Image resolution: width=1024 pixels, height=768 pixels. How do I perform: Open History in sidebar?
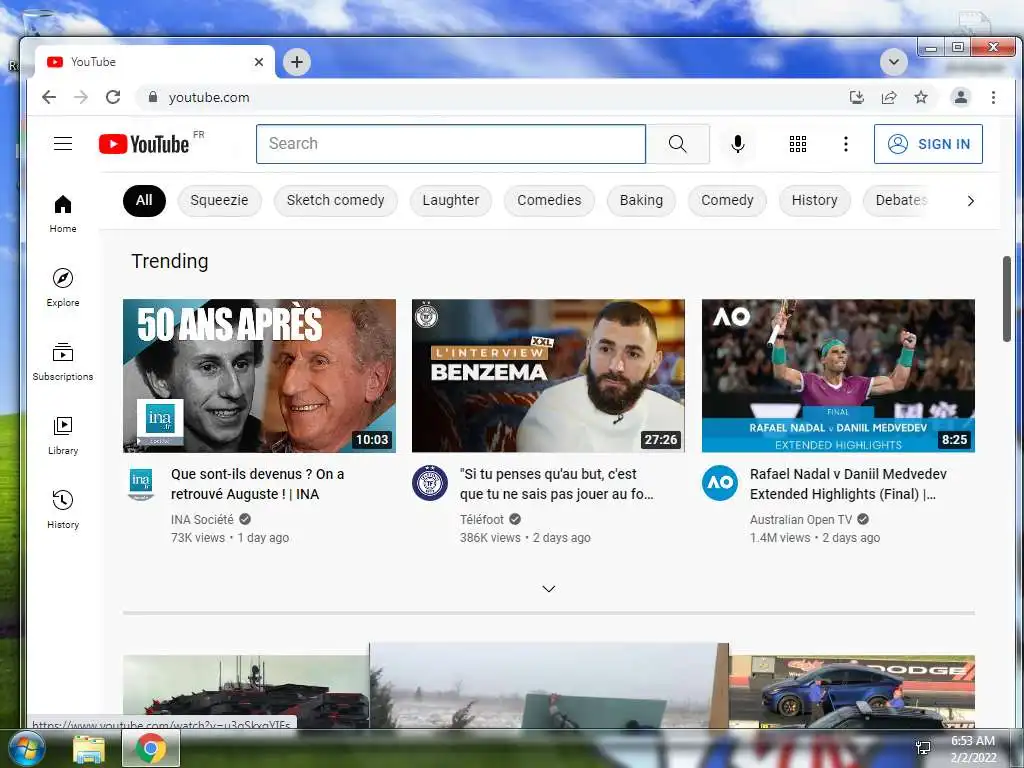click(x=63, y=509)
